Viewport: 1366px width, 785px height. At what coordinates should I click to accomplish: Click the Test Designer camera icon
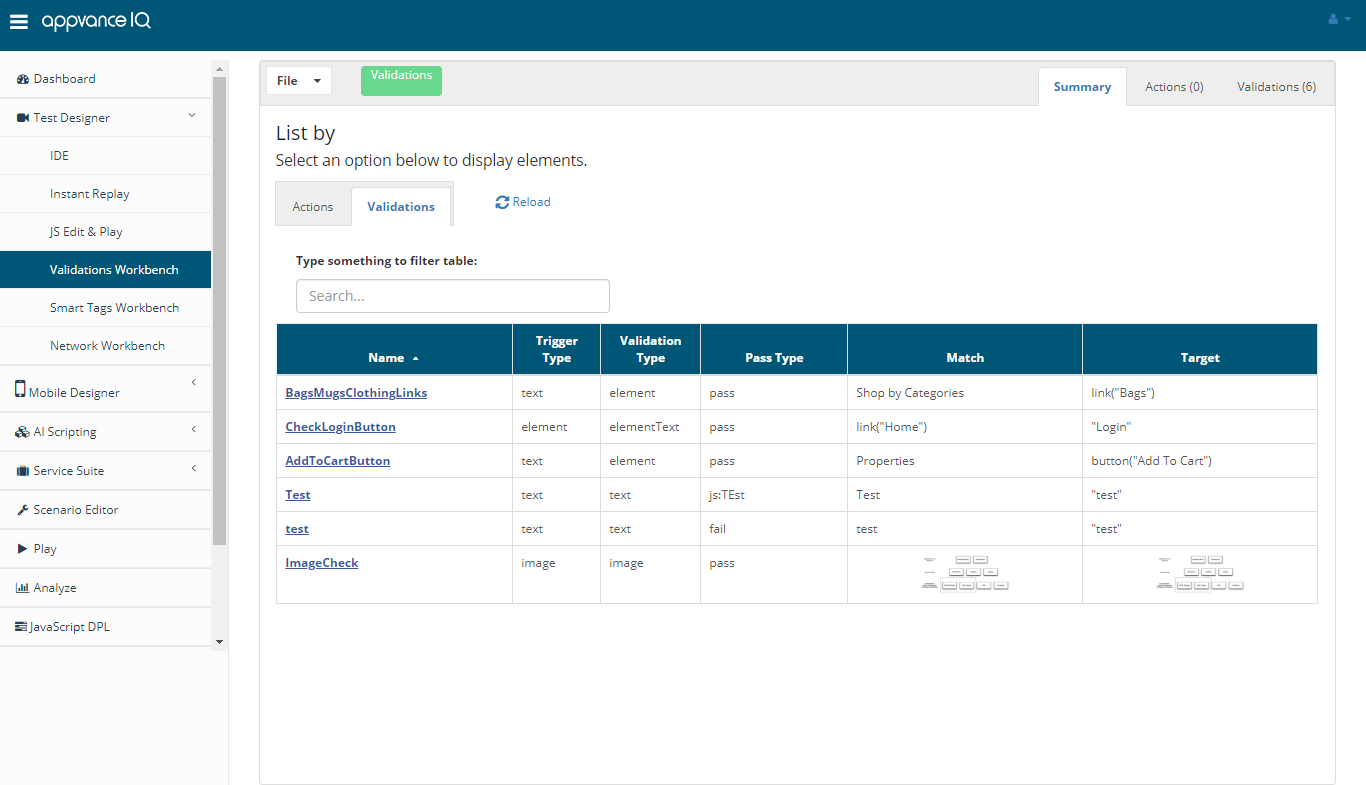tap(23, 118)
